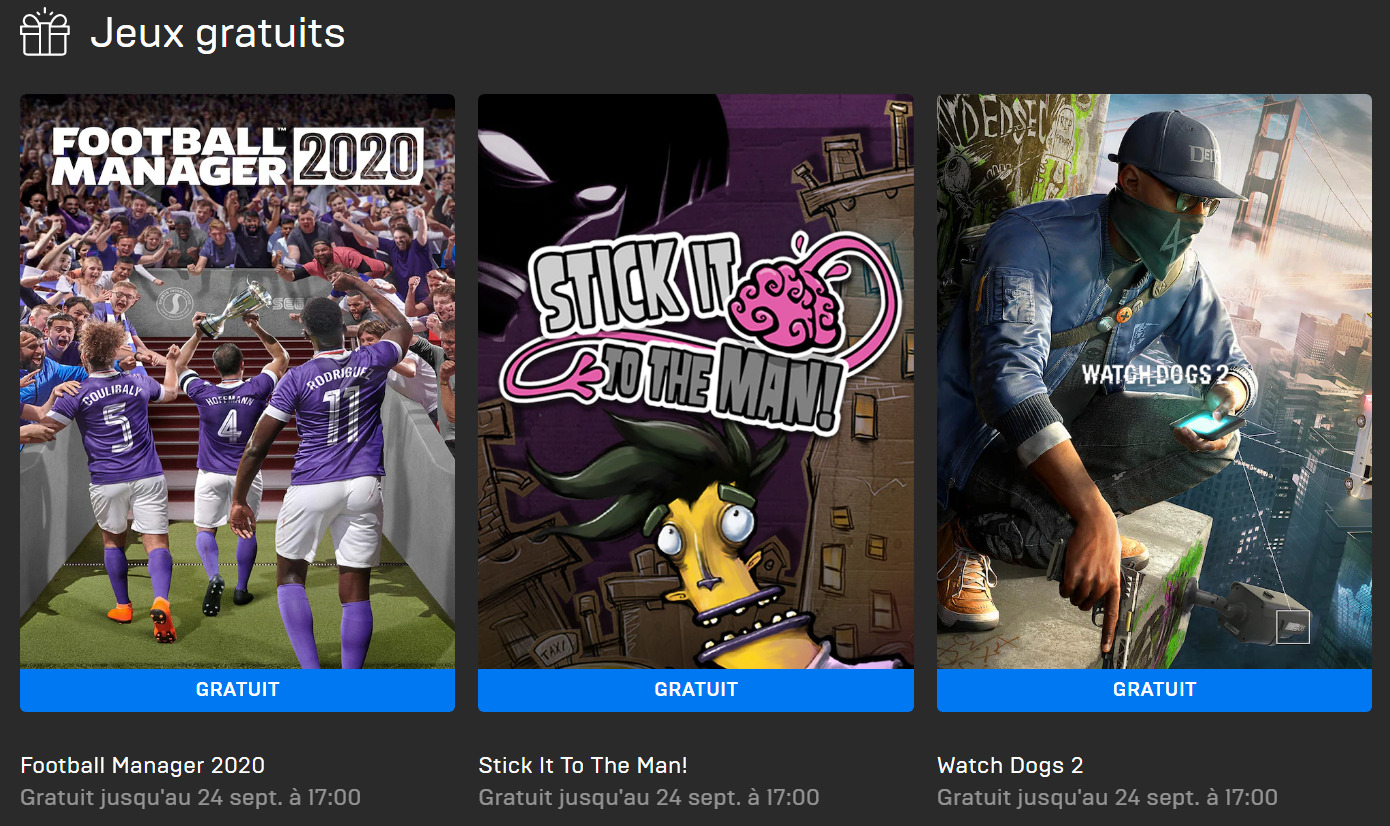Click GRATUIT button under Football Manager 2020

tap(237, 690)
